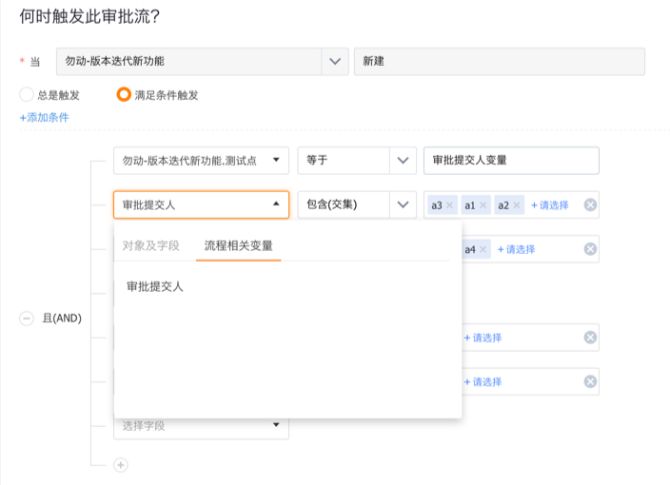Collapse the 且(AND) condition group

pyautogui.click(x=26, y=318)
